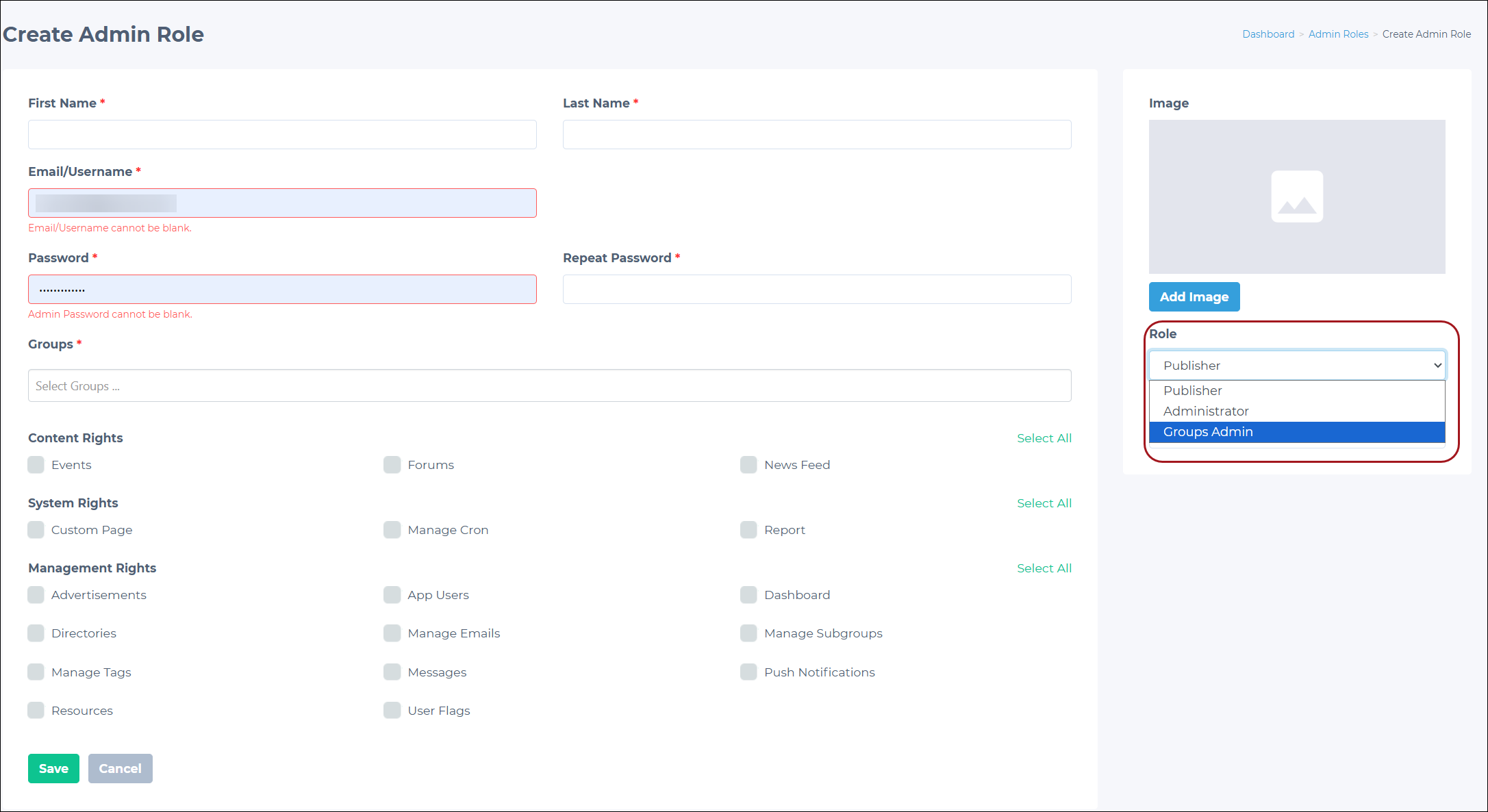
Task: Open the Select Groups field
Action: point(549,386)
